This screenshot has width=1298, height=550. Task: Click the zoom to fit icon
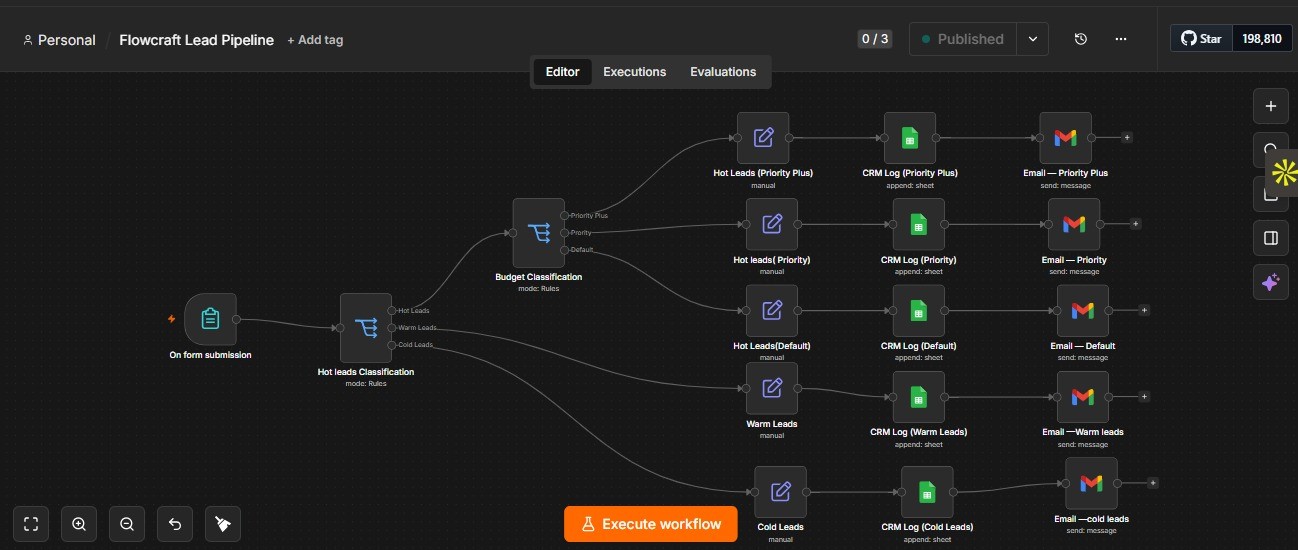[30, 523]
